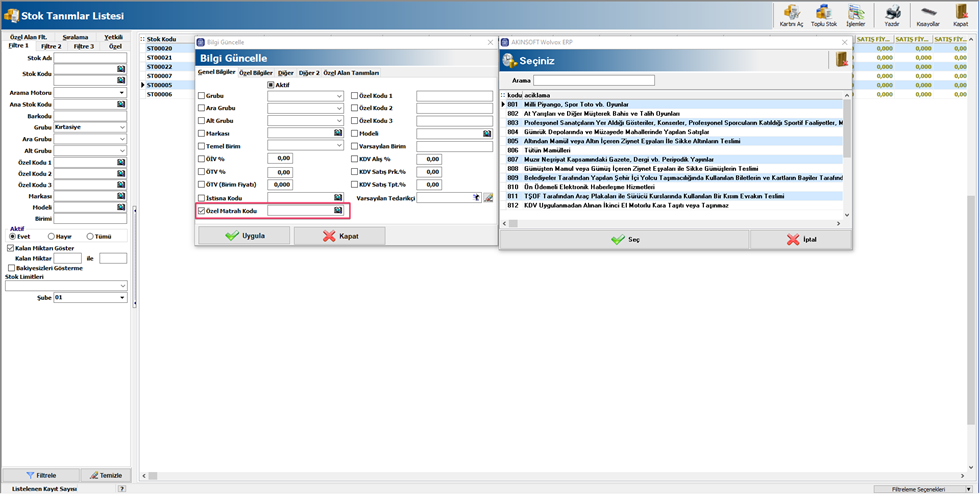
Task: Click the Seç button in selection dialog
Action: pos(624,240)
